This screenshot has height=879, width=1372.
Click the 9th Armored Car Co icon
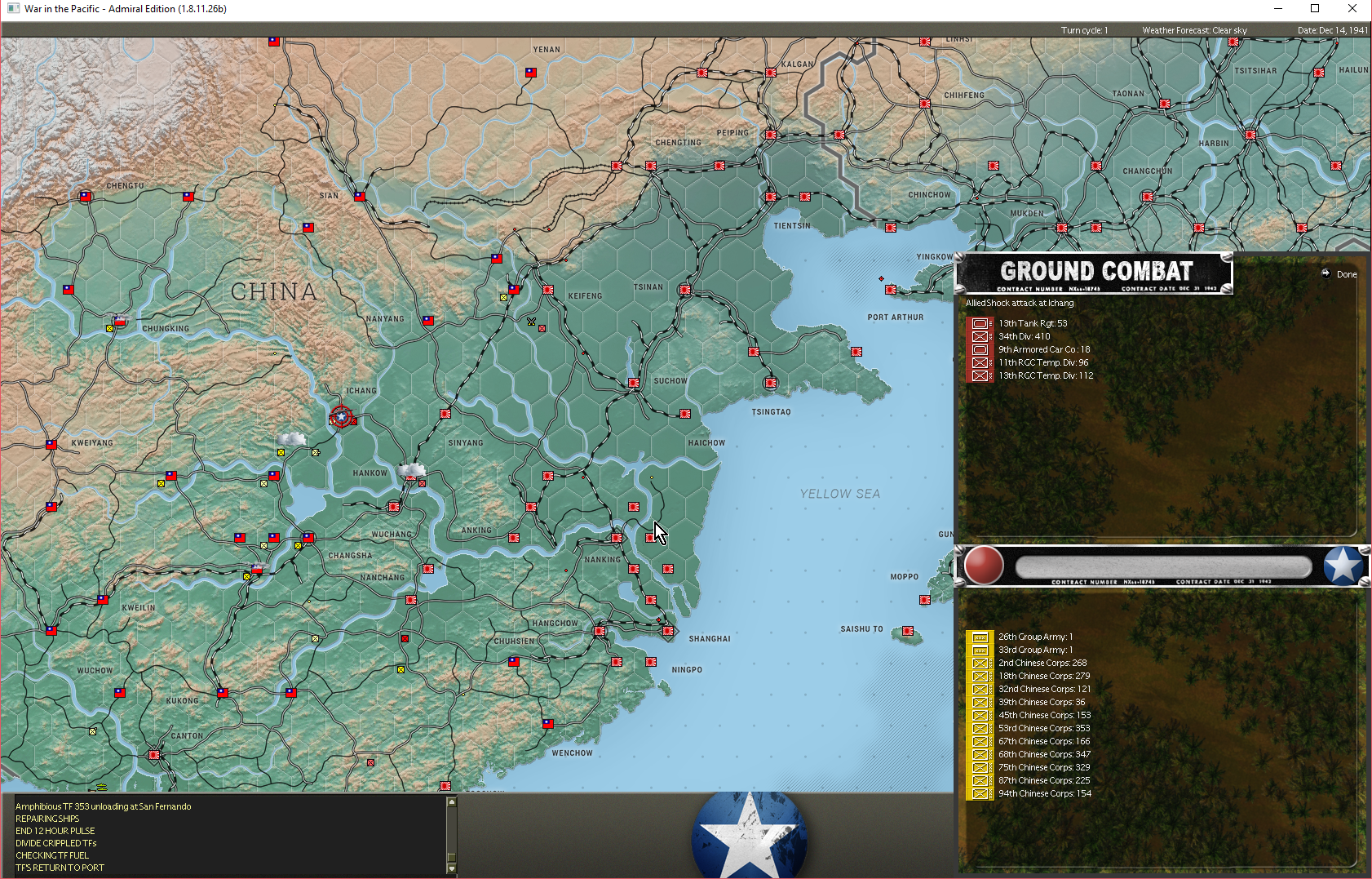[x=980, y=350]
